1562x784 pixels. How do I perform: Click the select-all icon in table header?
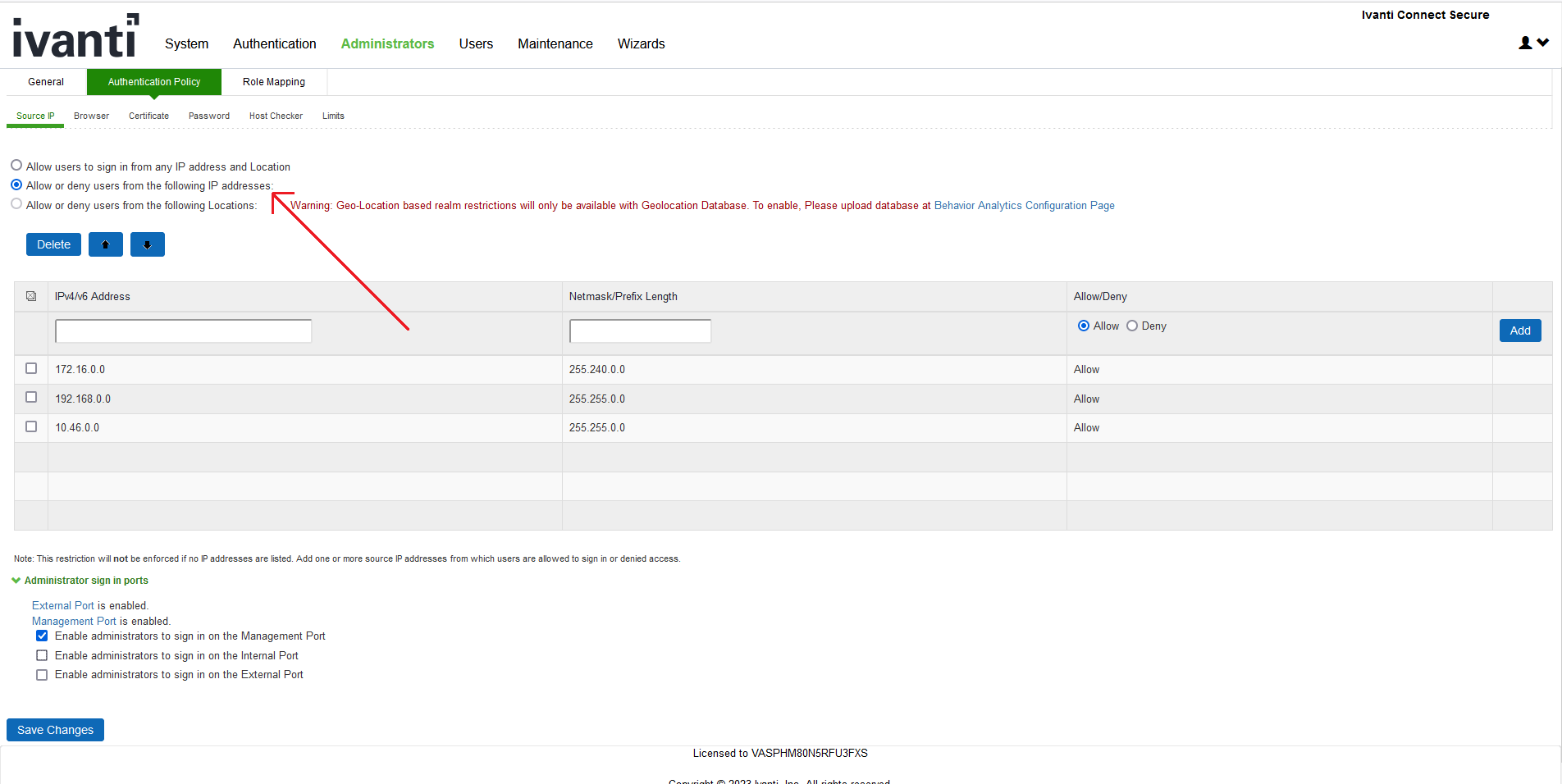click(x=30, y=296)
